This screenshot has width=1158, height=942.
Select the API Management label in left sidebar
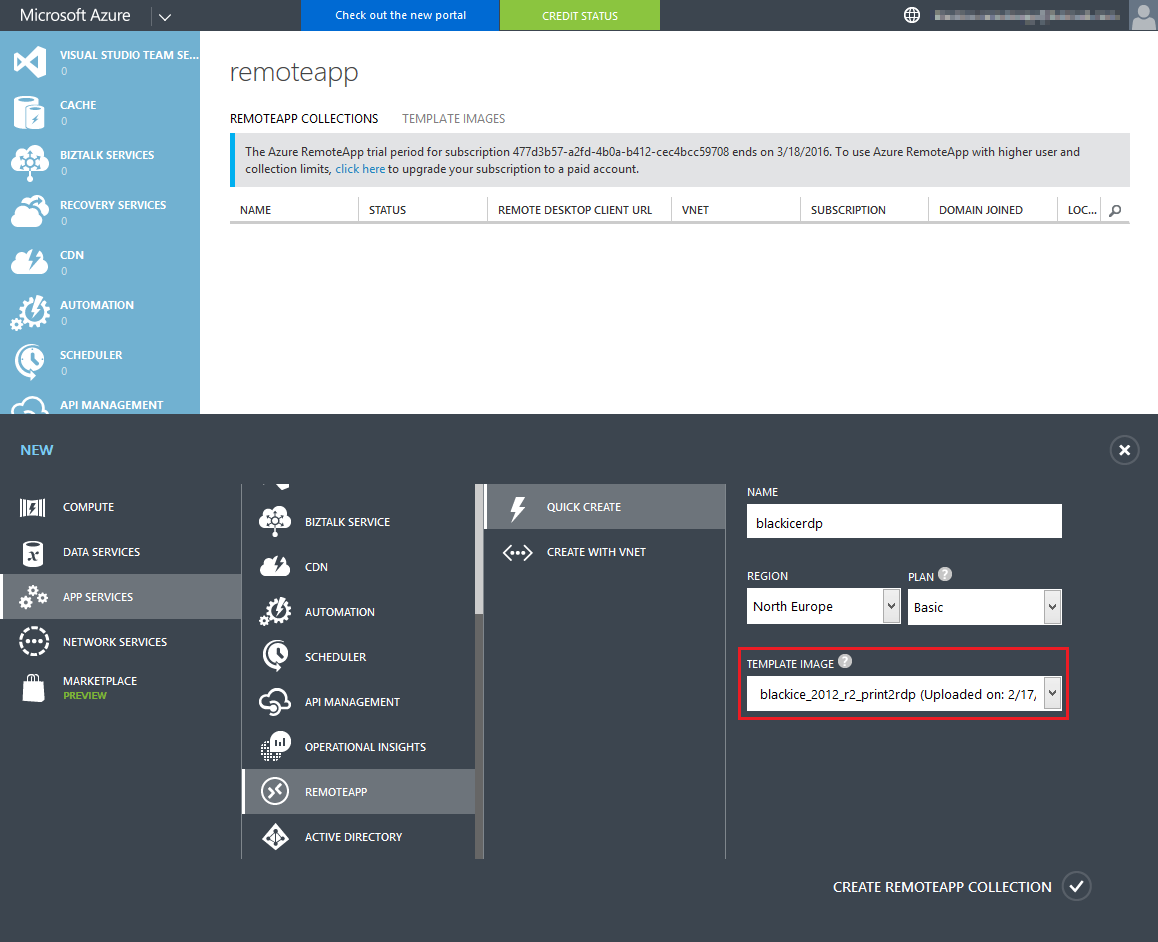coord(112,405)
